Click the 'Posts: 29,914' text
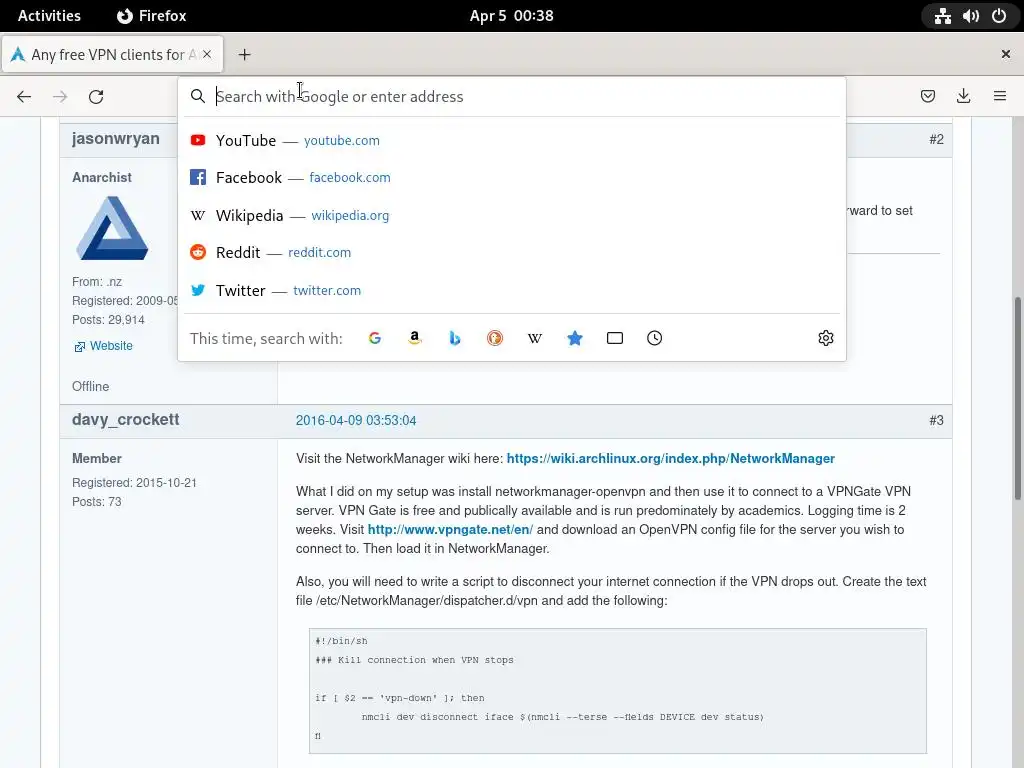 coord(108,320)
